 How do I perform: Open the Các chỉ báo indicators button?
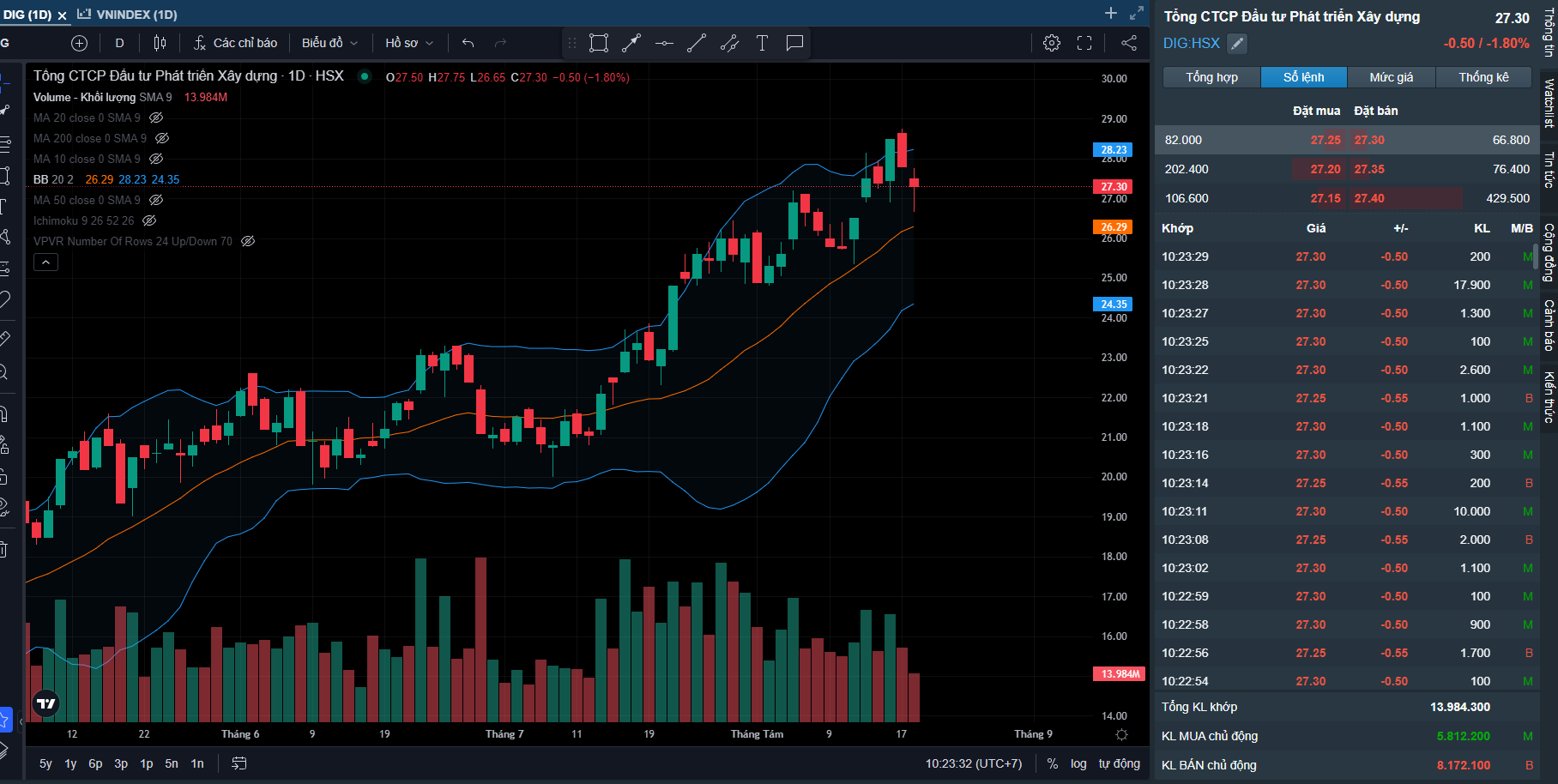click(235, 43)
